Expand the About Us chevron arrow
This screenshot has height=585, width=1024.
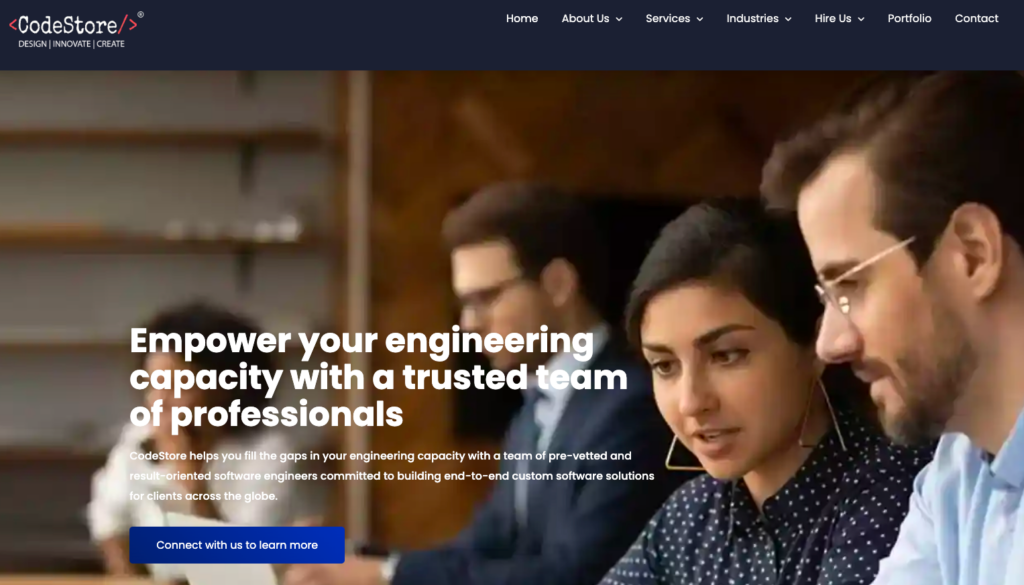coord(619,19)
